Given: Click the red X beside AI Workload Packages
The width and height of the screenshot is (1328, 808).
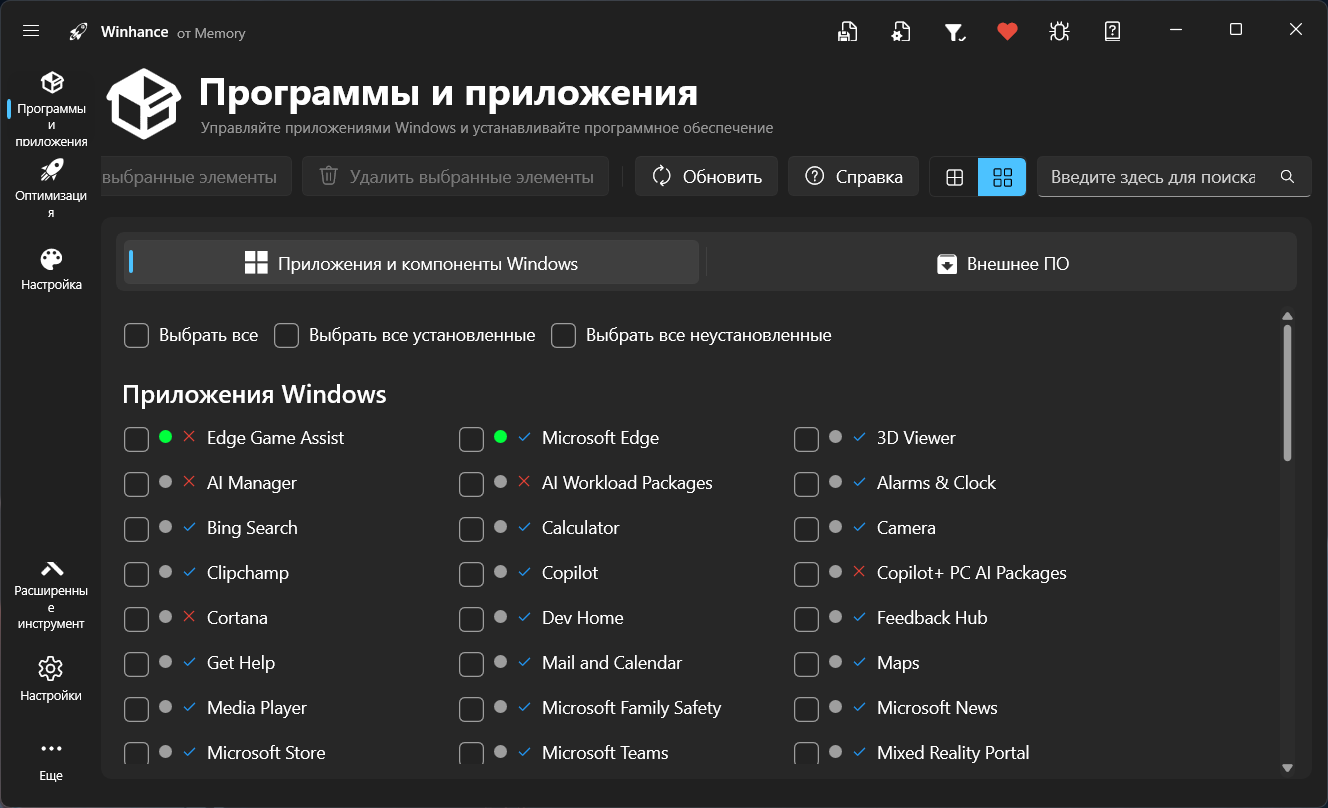Looking at the screenshot, I should [x=524, y=482].
